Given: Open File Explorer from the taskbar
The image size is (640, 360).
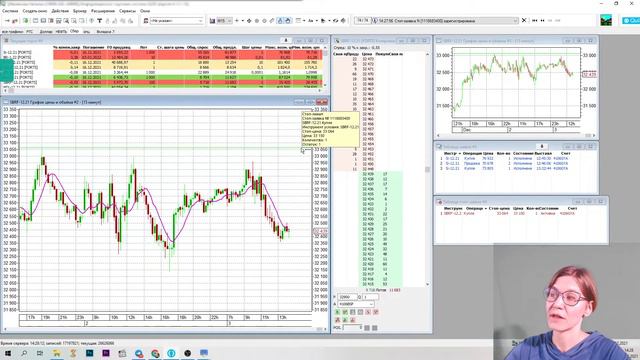Looking at the screenshot, I should (x=56, y=353).
